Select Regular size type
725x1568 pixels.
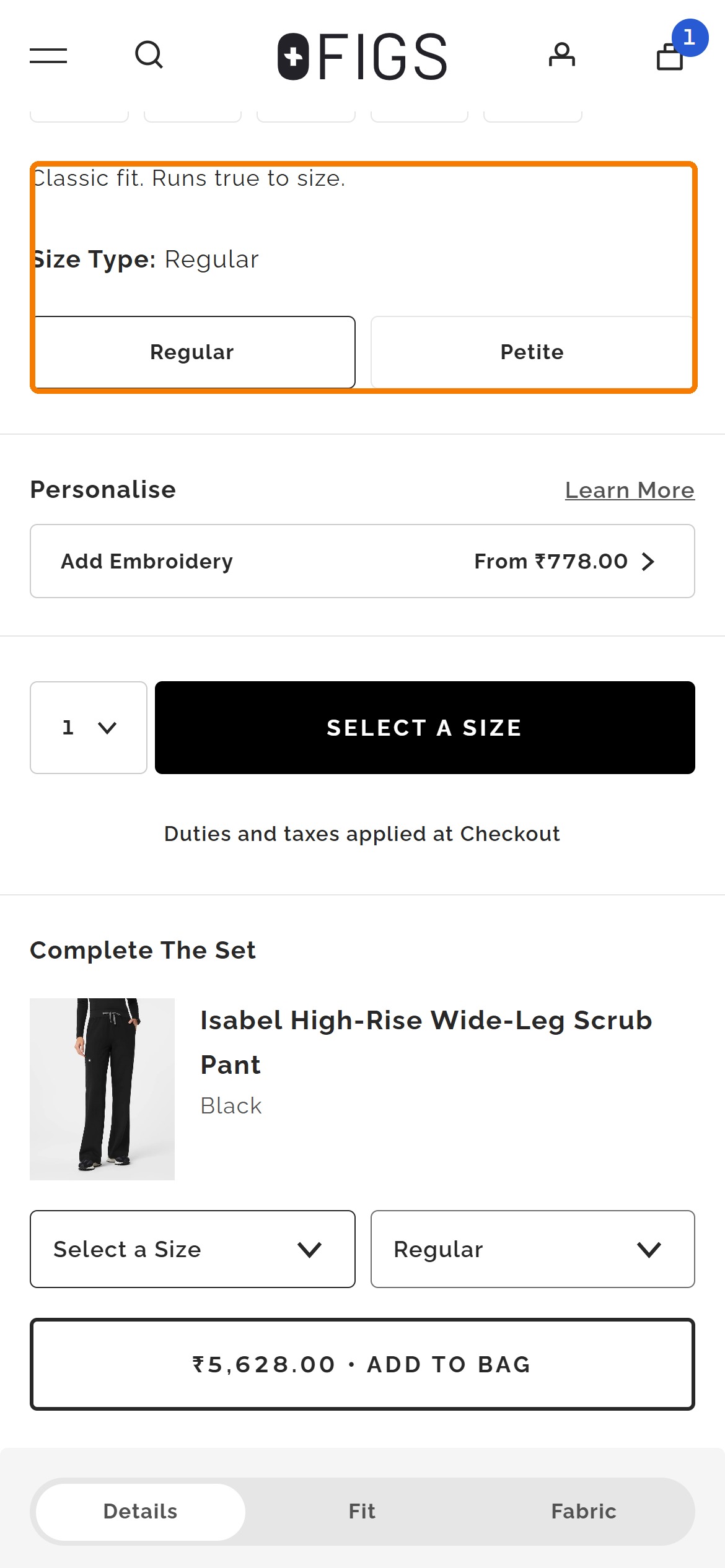(x=193, y=352)
